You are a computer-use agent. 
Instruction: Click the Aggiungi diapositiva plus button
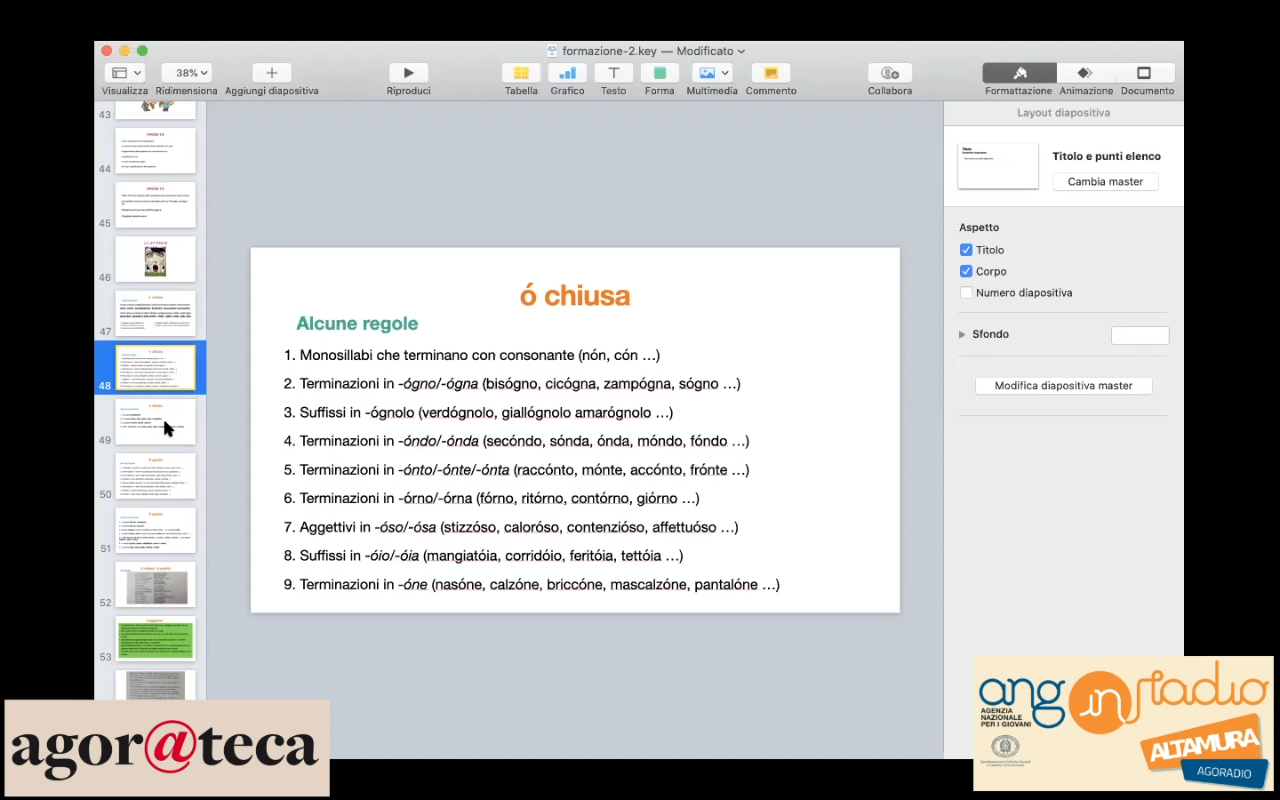point(271,73)
